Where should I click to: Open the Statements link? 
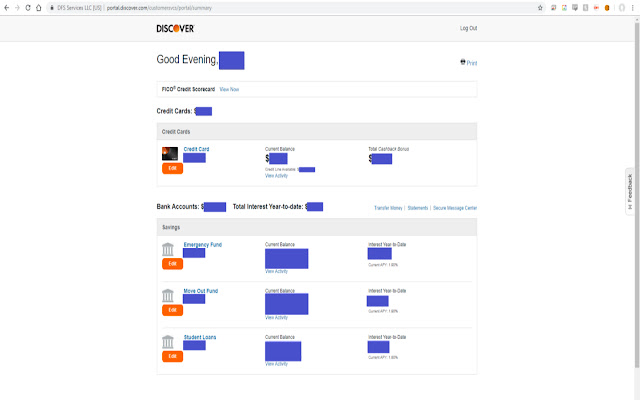pyautogui.click(x=418, y=208)
